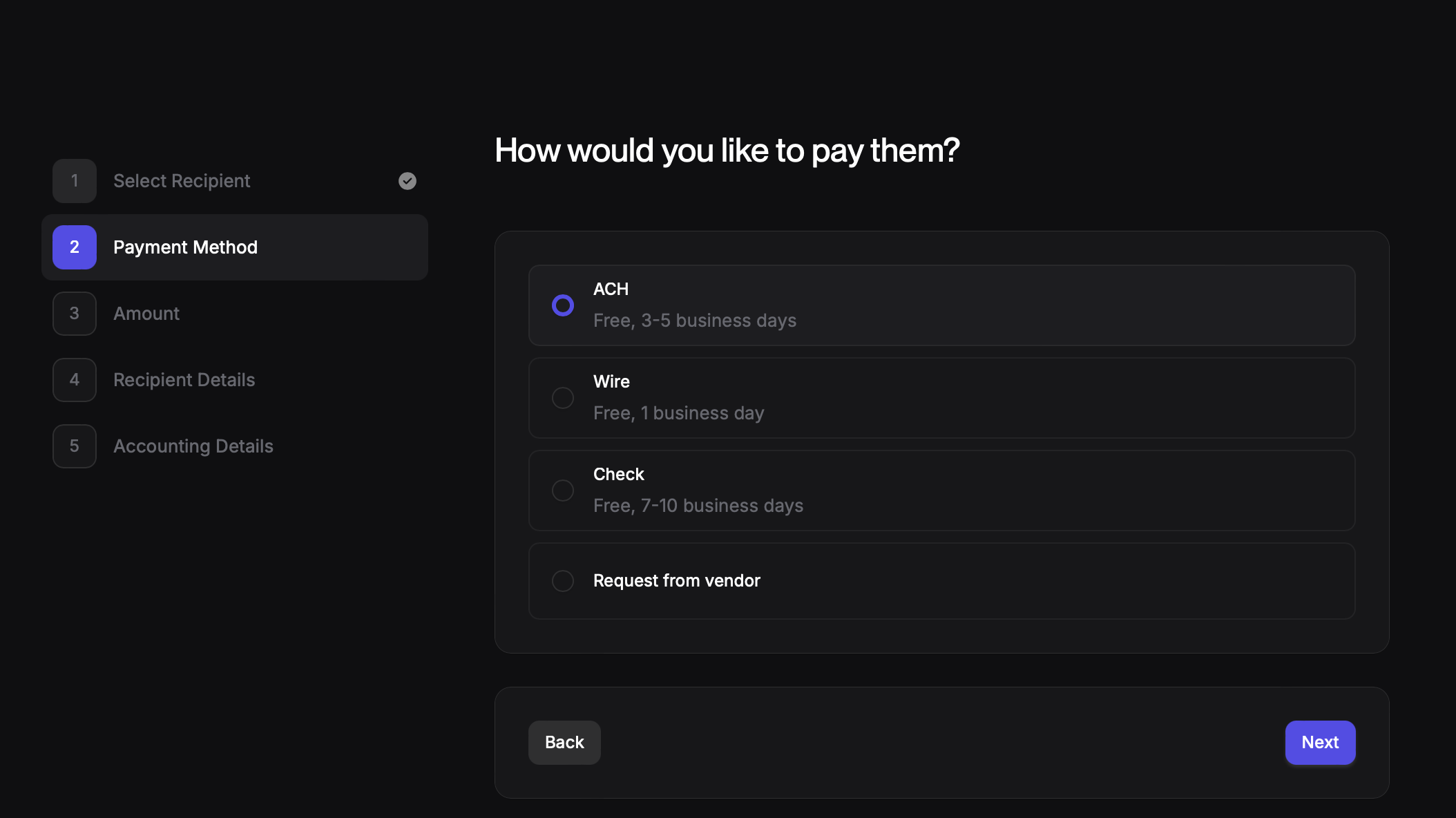
Task: Open the Accounting Details step
Action: (193, 446)
